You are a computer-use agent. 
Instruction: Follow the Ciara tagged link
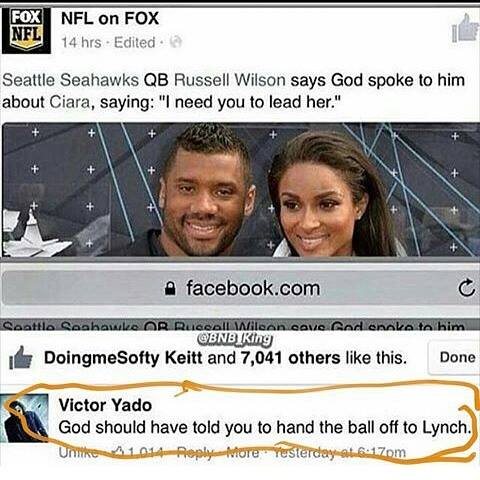[70, 102]
